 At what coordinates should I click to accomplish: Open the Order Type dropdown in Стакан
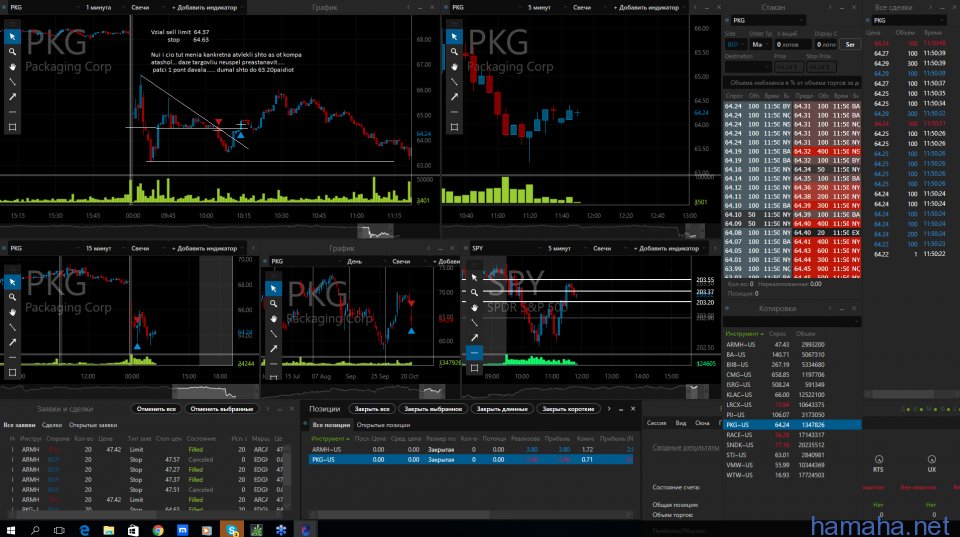pyautogui.click(x=760, y=45)
